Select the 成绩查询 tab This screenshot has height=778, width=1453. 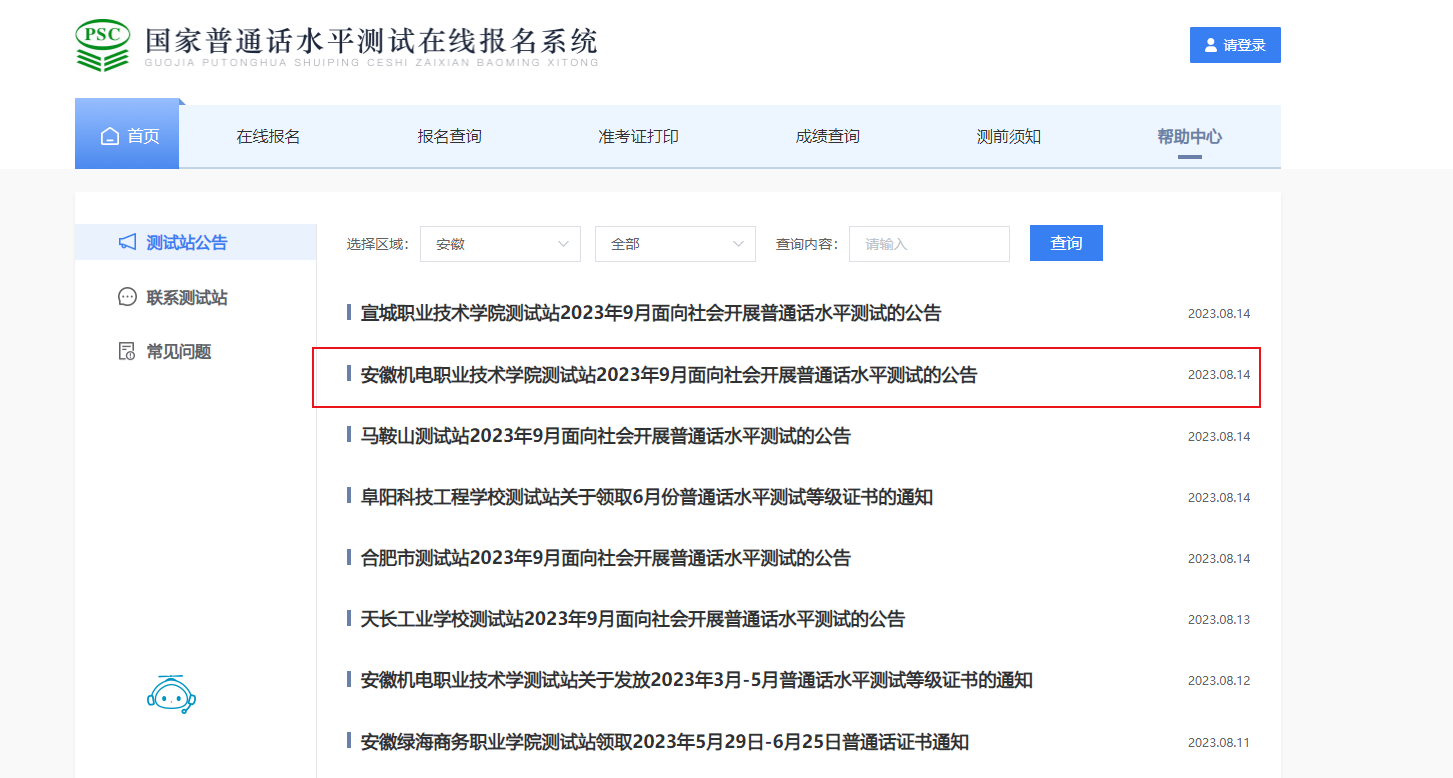click(x=827, y=136)
